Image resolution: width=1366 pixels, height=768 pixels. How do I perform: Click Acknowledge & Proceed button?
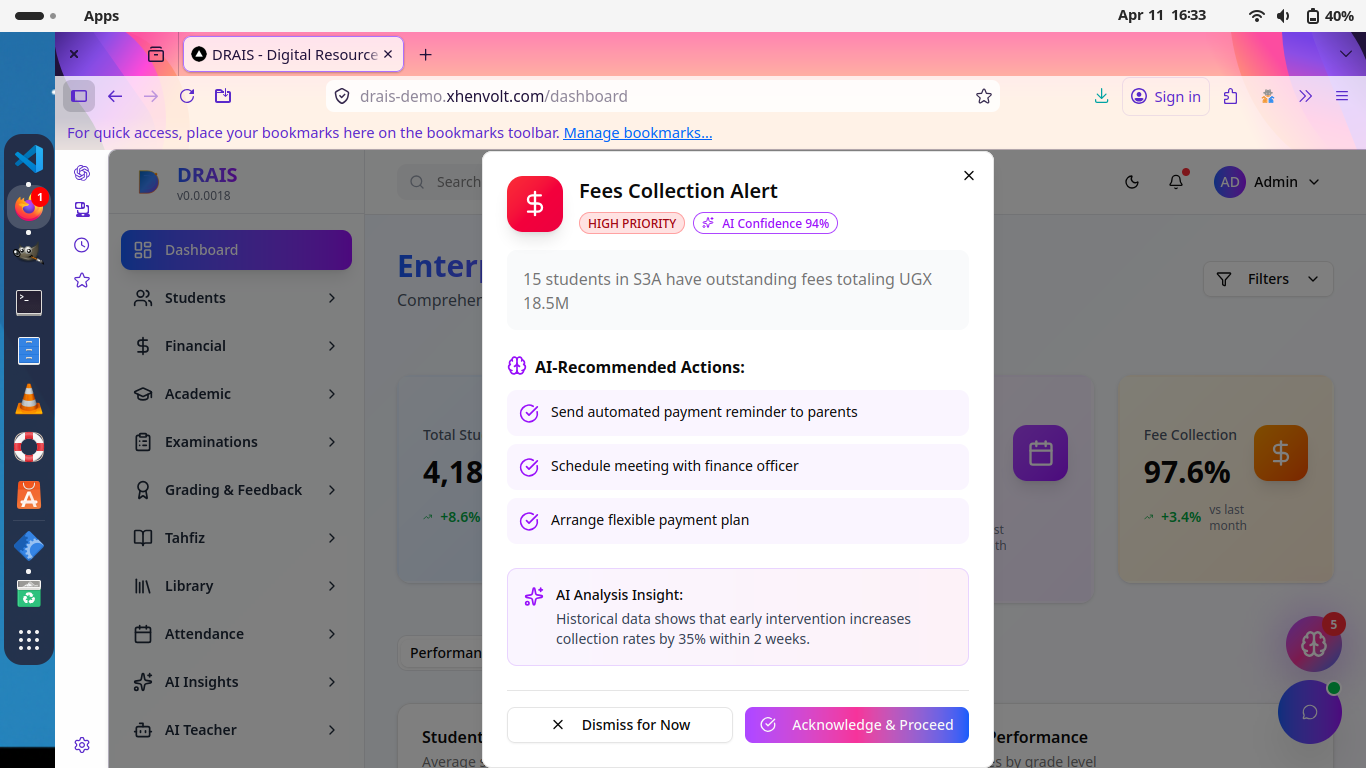857,725
